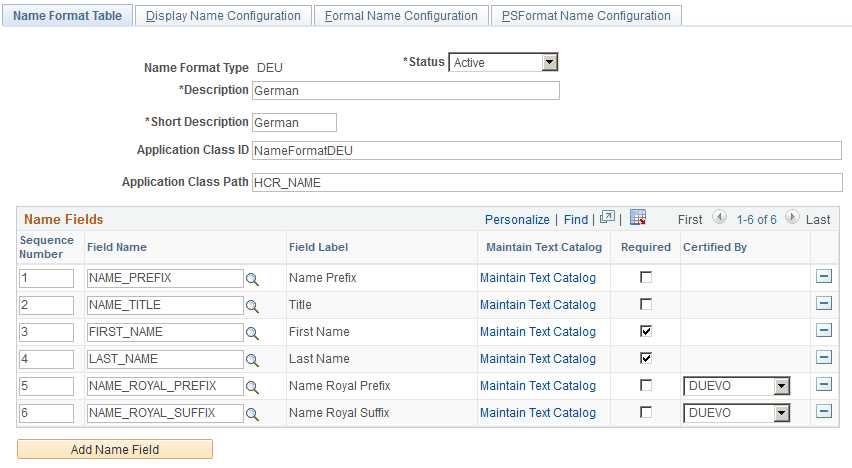Open grid in new window icon

pyautogui.click(x=607, y=217)
